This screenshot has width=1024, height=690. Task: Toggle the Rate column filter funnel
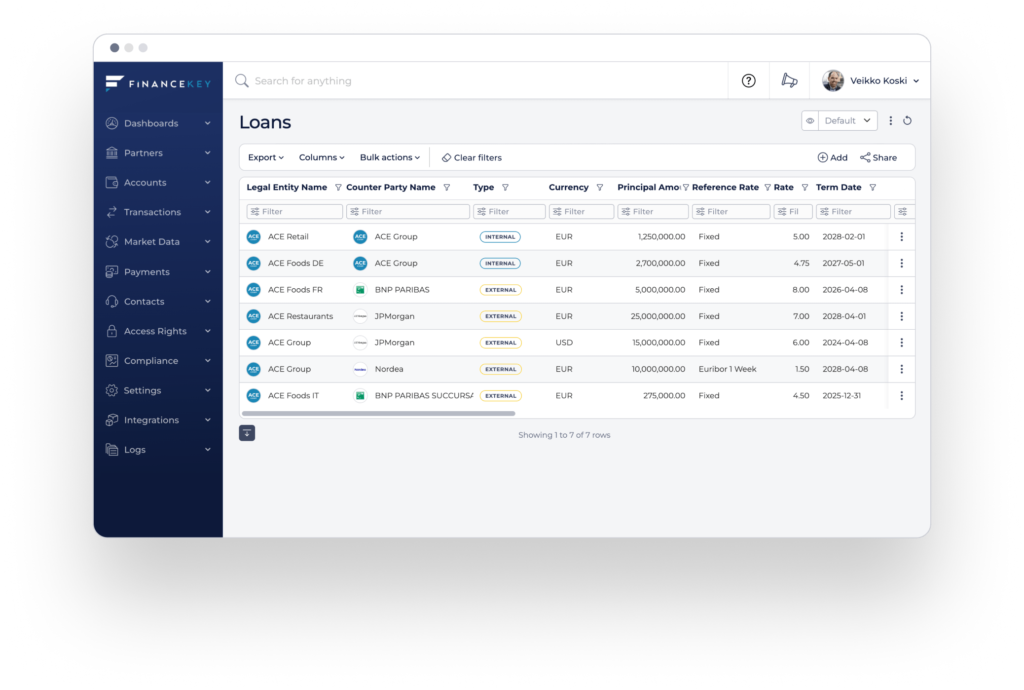click(805, 187)
